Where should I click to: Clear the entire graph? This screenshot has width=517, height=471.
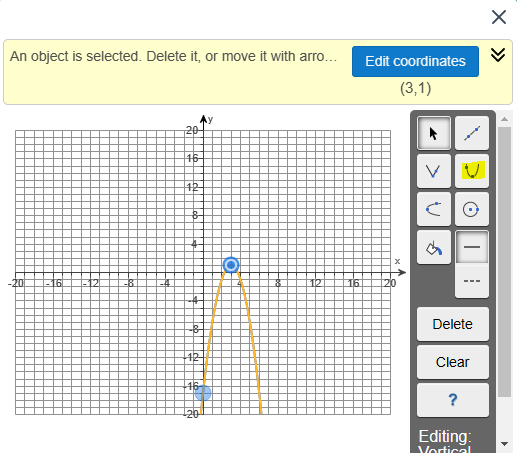pos(453,362)
